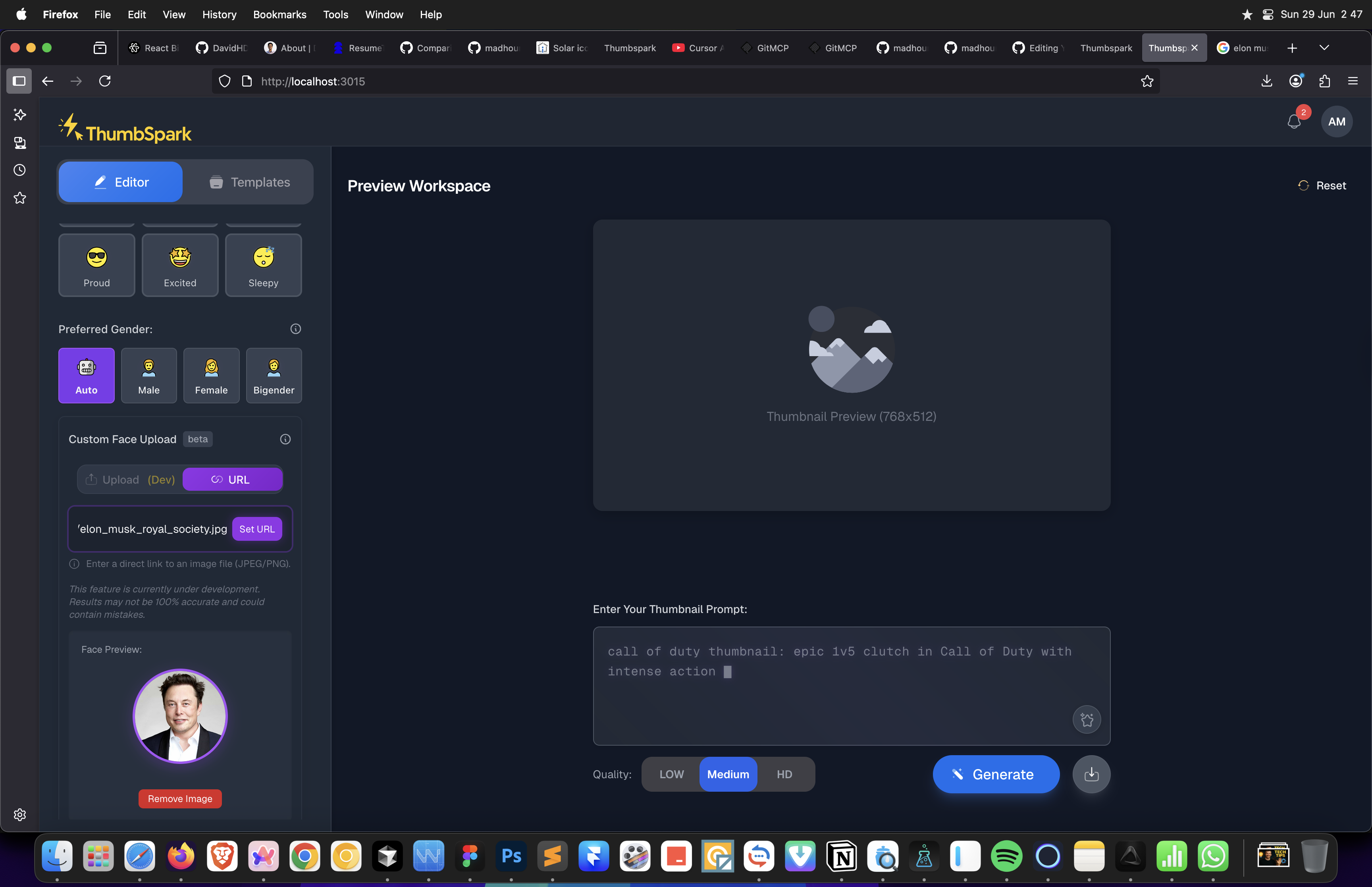This screenshot has width=1372, height=887.
Task: Choose the Excited emotion tile
Action: [179, 265]
